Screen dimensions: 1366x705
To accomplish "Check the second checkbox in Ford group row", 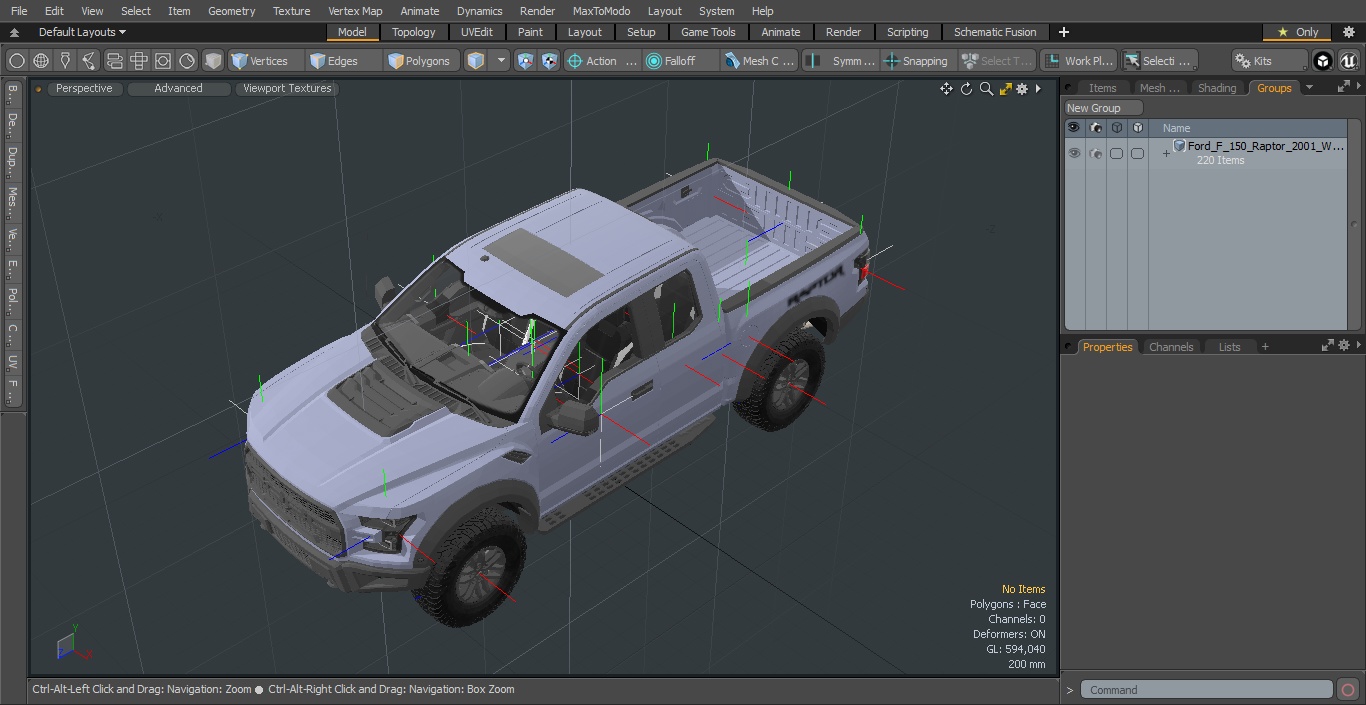I will point(1137,153).
